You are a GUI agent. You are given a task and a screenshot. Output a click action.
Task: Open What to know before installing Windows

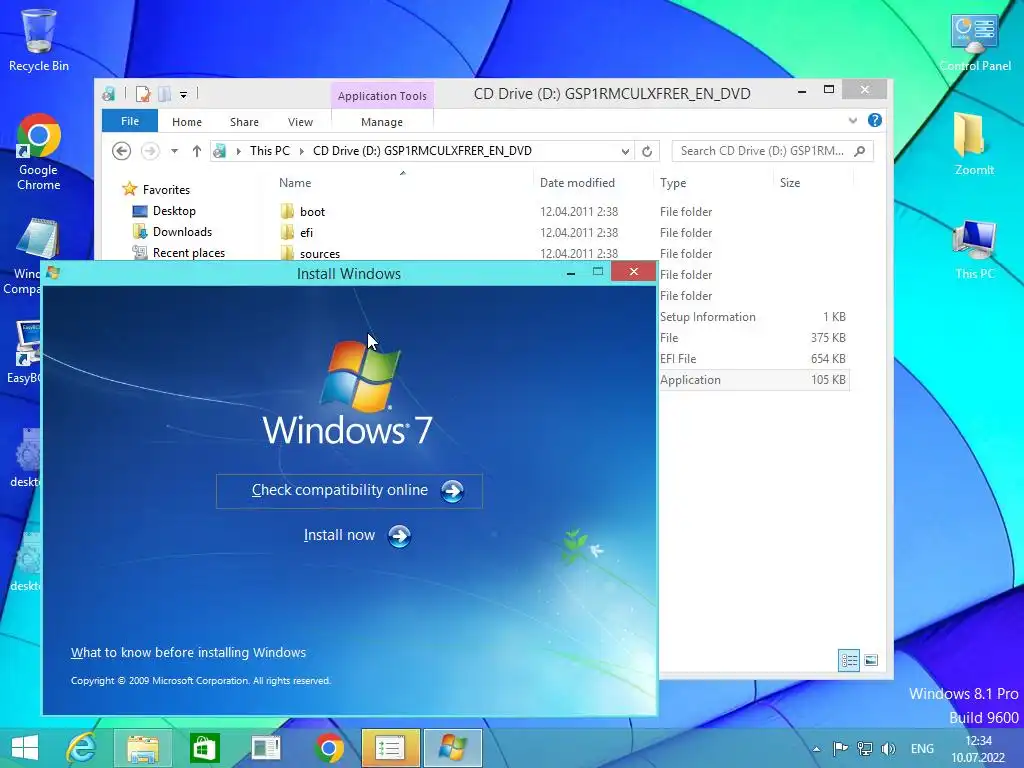click(188, 652)
